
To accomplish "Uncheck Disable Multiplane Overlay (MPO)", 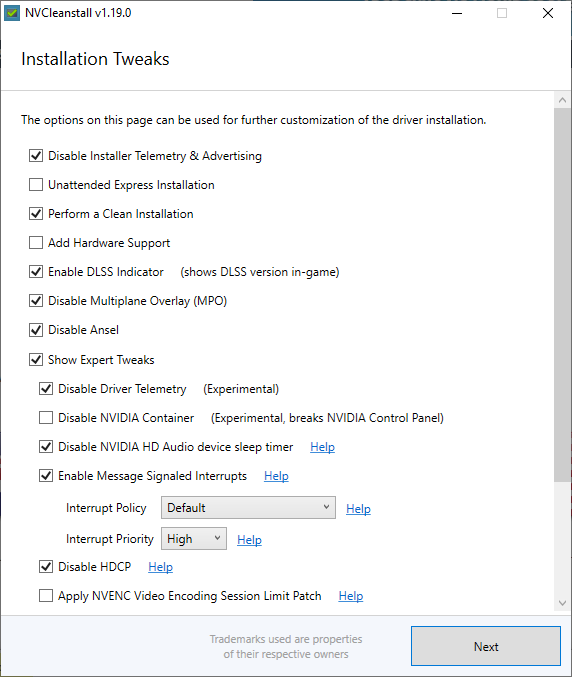I will click(x=36, y=301).
